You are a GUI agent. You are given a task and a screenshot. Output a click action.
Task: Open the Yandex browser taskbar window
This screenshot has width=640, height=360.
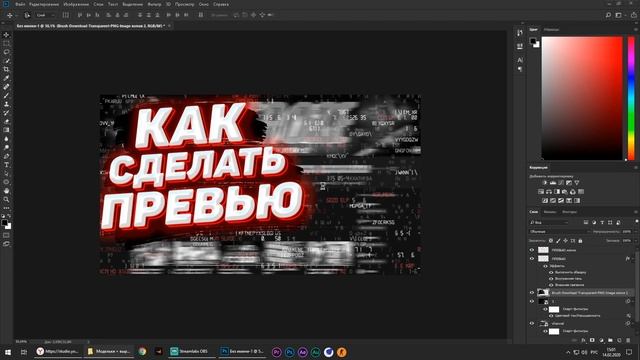point(58,351)
